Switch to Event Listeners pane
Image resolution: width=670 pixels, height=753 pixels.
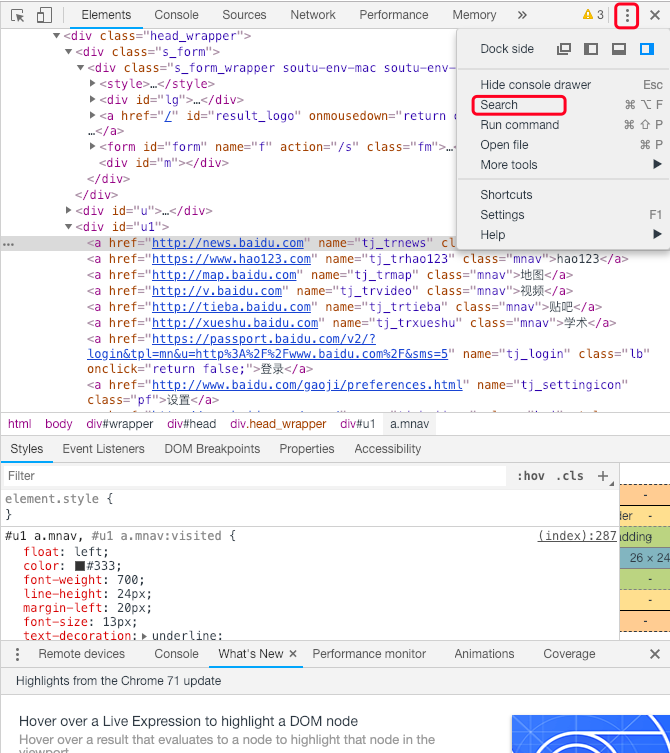click(x=103, y=449)
